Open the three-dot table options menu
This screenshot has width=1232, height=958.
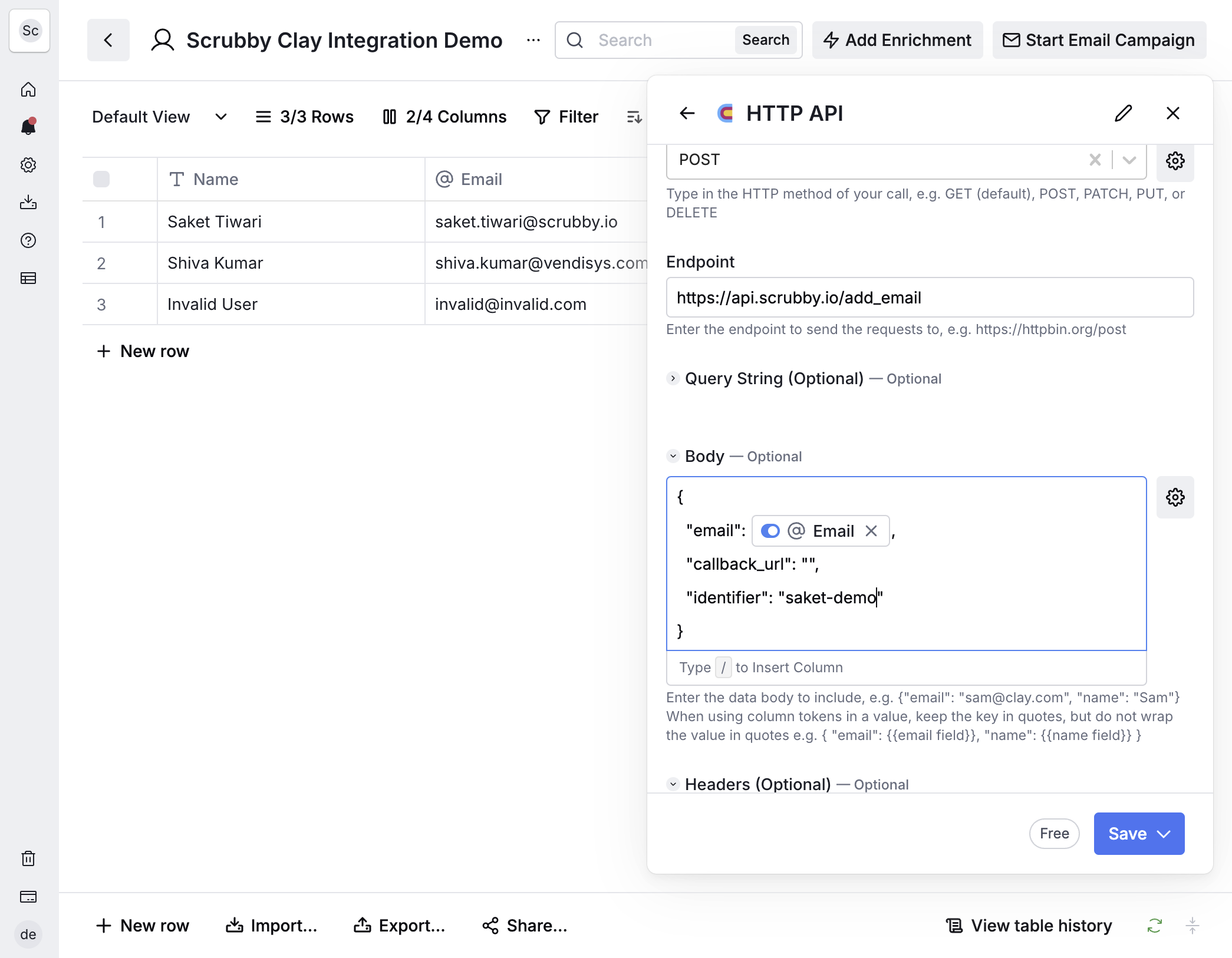click(533, 40)
